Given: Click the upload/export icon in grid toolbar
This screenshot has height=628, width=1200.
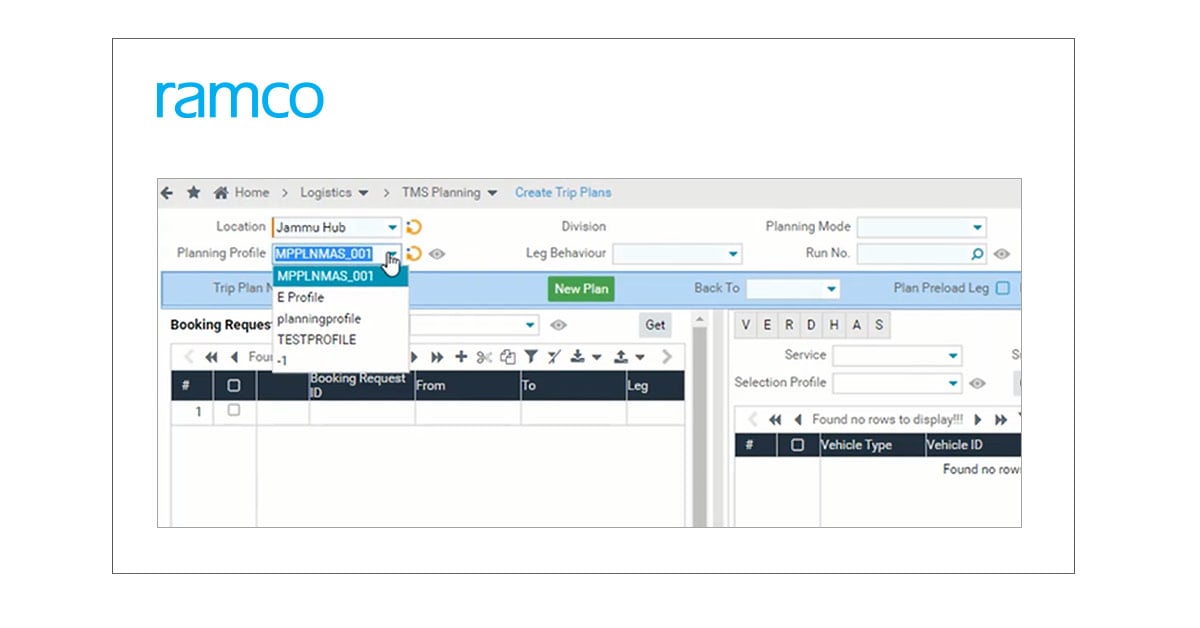Looking at the screenshot, I should (x=621, y=357).
